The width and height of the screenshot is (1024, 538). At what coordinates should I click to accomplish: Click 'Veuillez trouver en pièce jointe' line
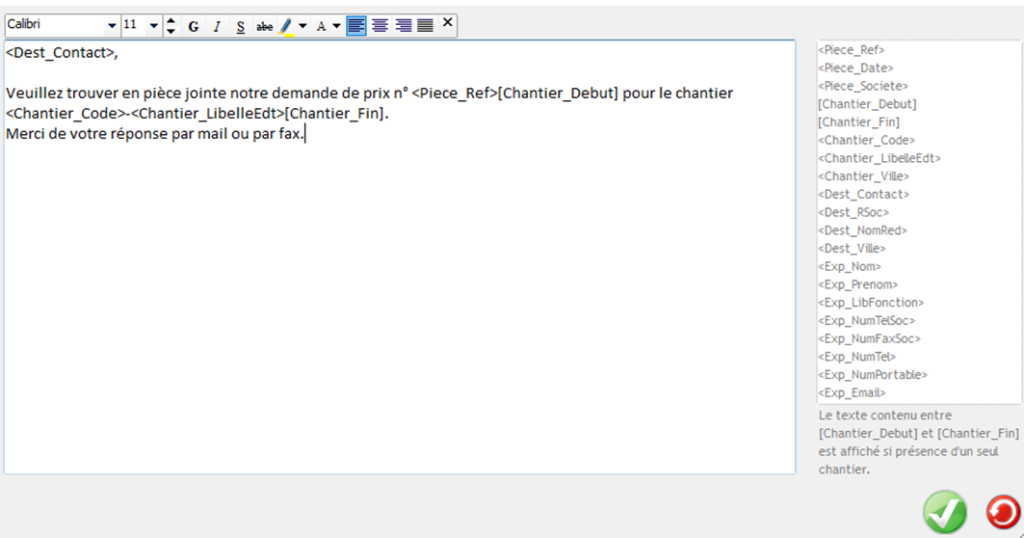coord(370,93)
